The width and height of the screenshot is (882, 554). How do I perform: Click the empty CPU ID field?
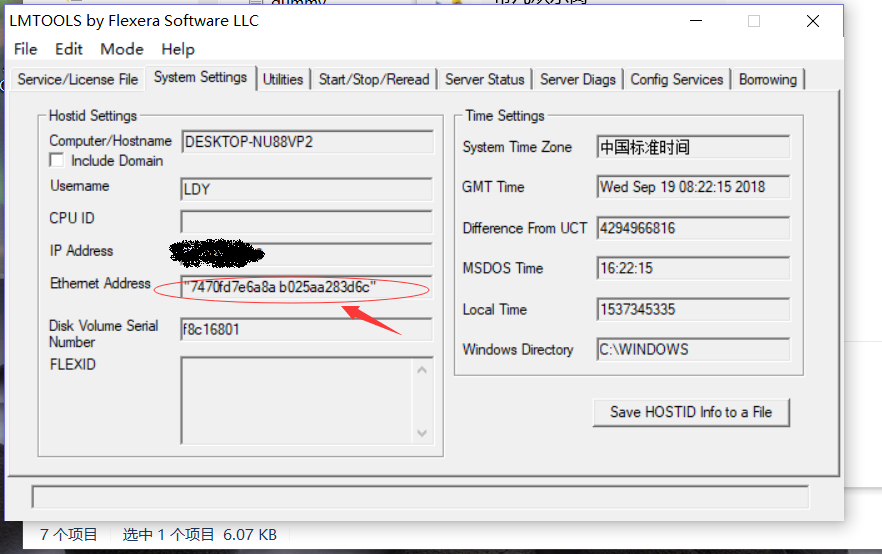(x=307, y=222)
